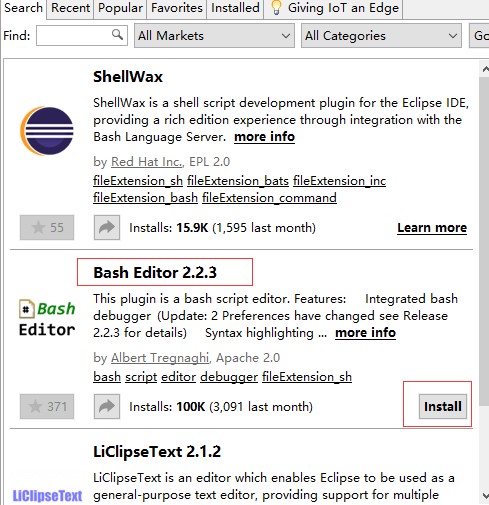Select the fileExtension_bats tag
The image size is (489, 505).
tap(238, 181)
